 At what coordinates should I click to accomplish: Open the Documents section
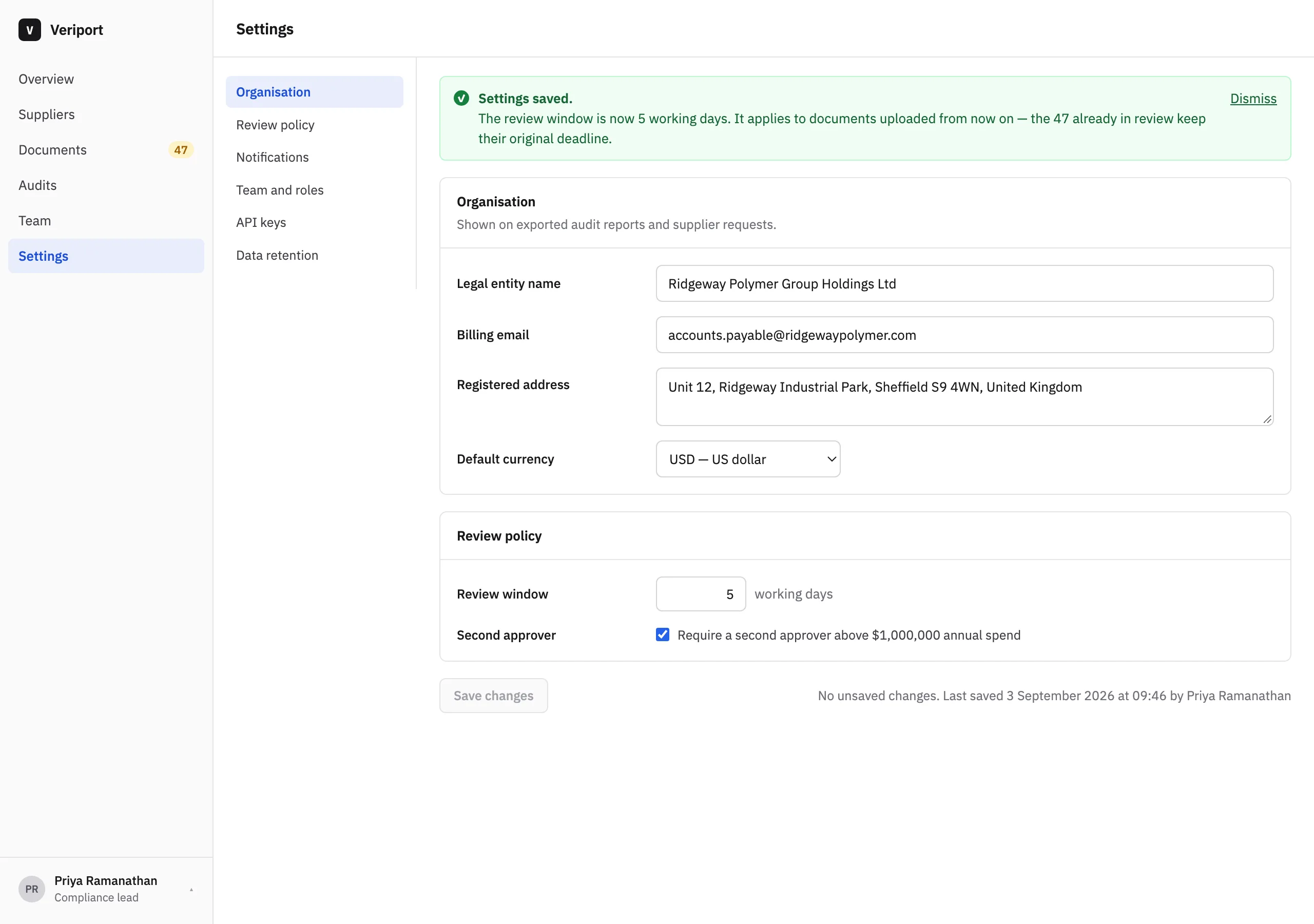(106, 150)
